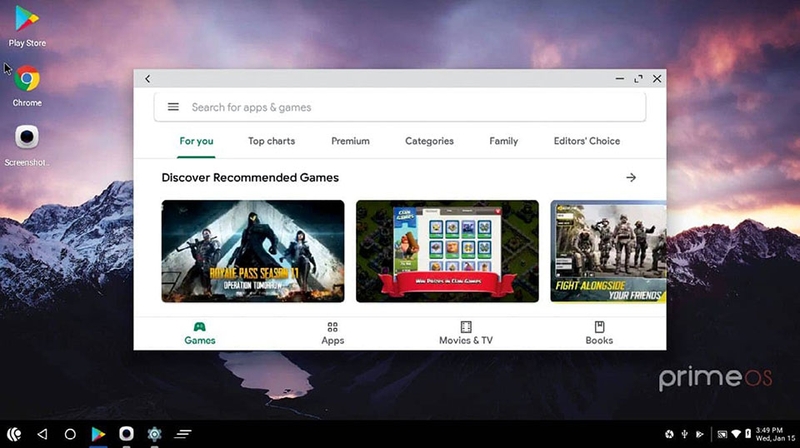
Task: Switch to the For you tab
Action: click(x=196, y=141)
